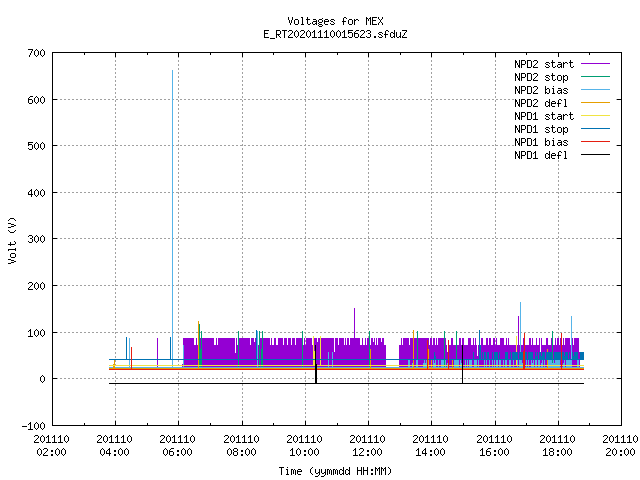Click the orange NPD2 defl legend line

[596, 103]
